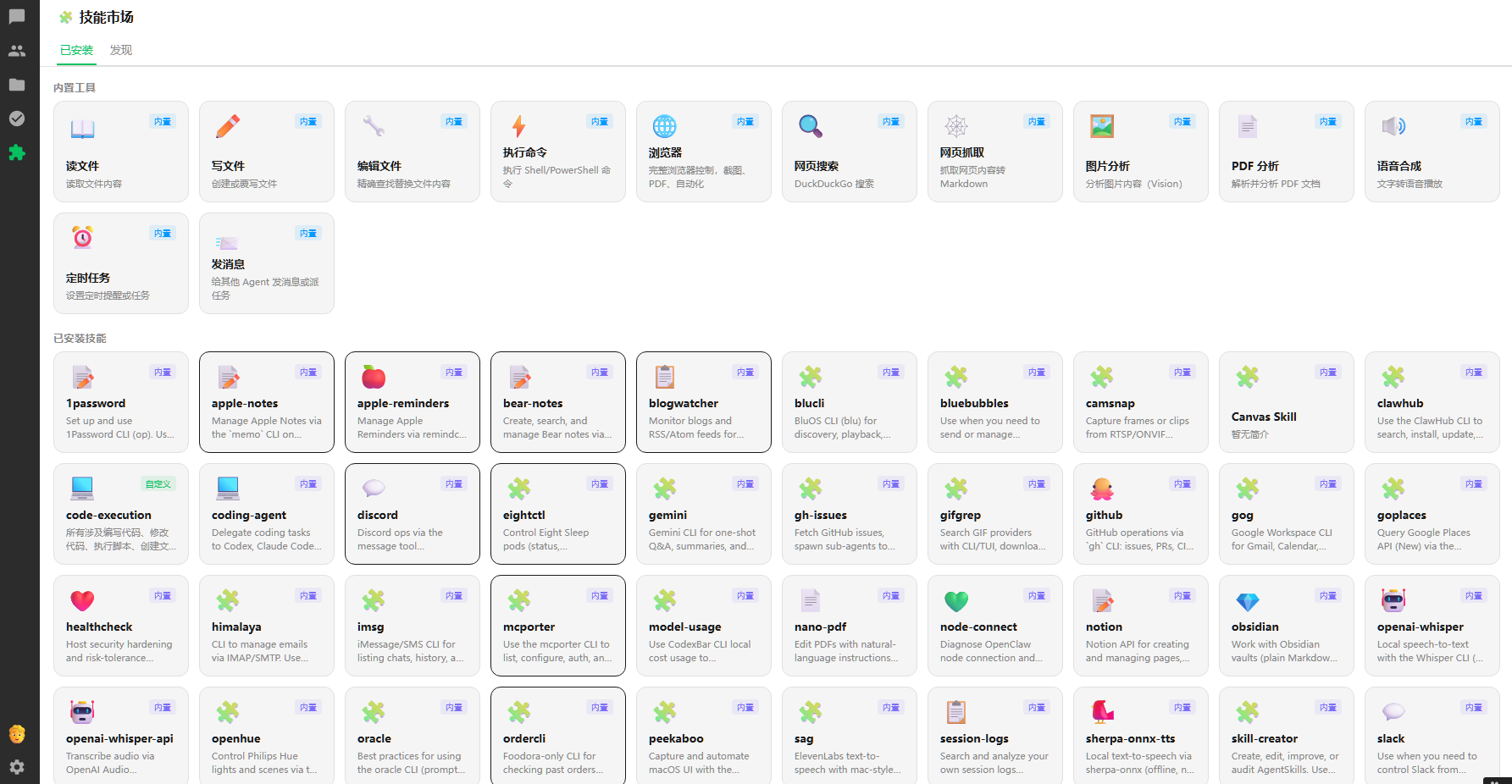The image size is (1512, 784).
Task: Click the diamond icon of obsidian
Action: click(1248, 601)
